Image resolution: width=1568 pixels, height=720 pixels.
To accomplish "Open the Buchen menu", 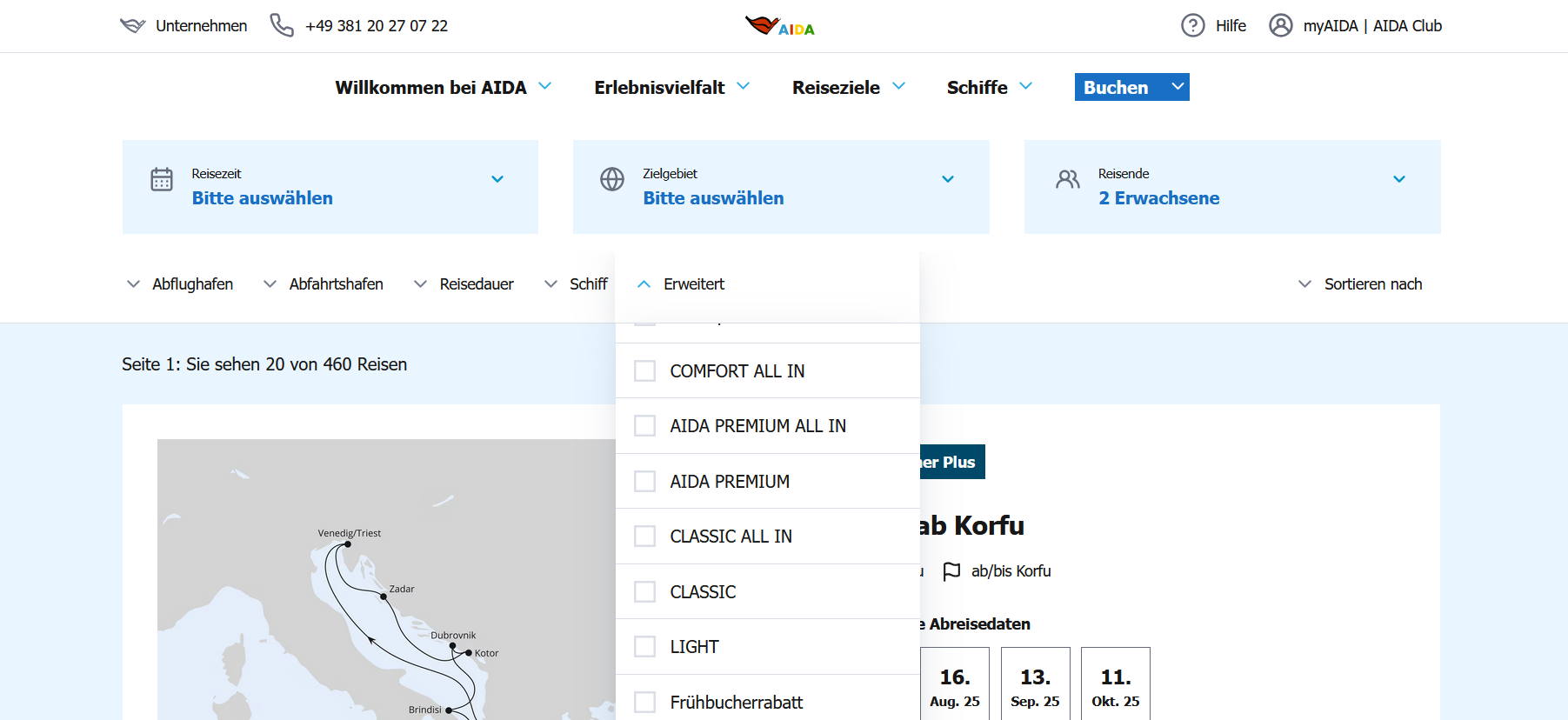I will coord(1132,87).
